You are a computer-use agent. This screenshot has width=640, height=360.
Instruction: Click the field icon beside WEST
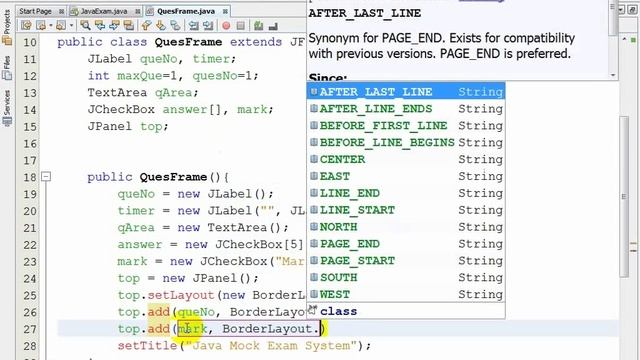[314, 294]
